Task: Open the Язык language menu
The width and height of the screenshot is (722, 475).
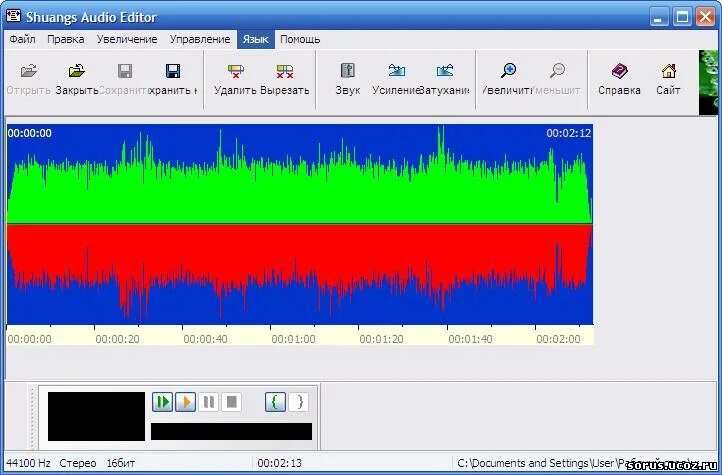Action: tap(256, 40)
